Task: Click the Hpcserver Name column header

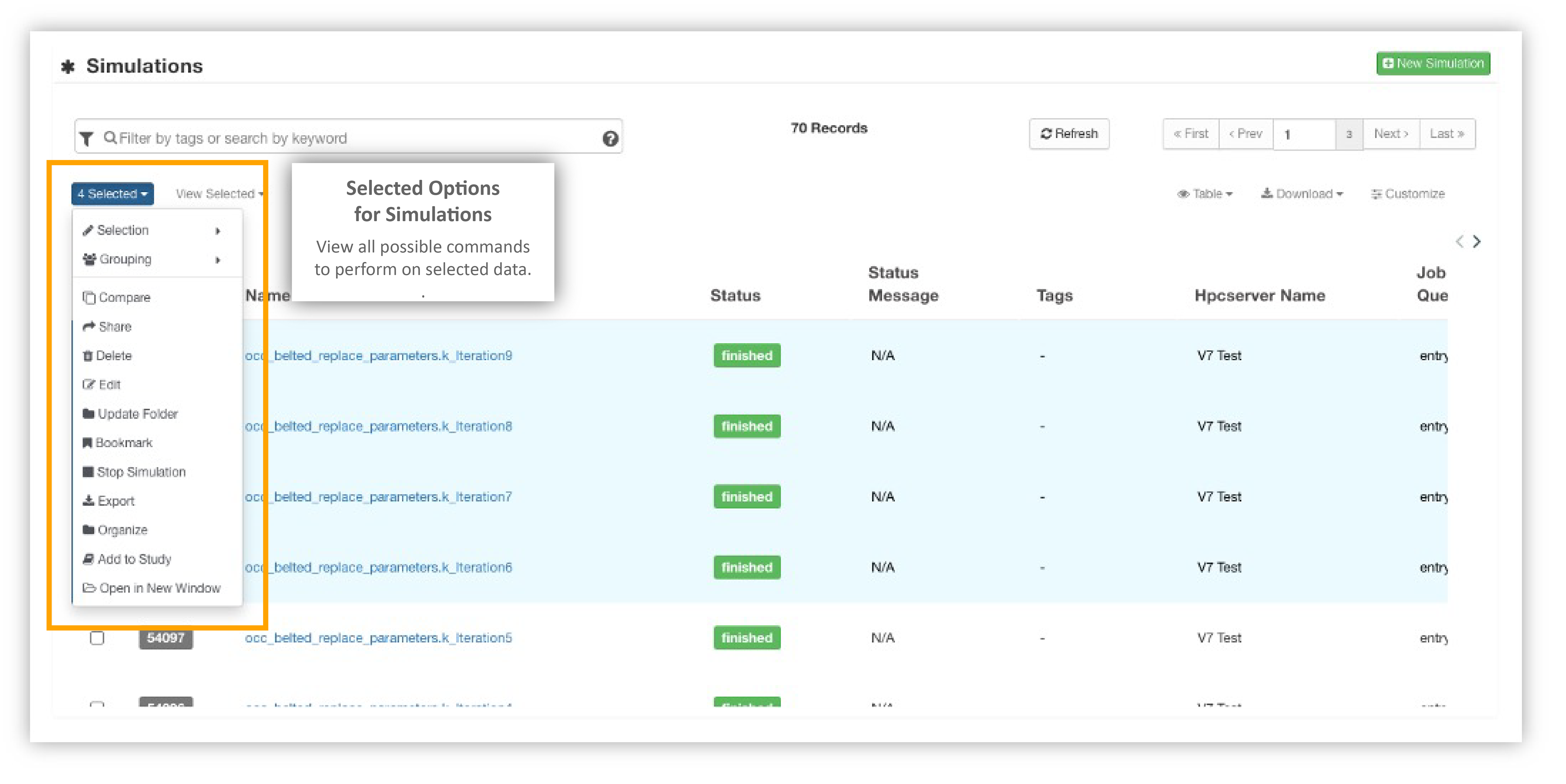Action: click(x=1260, y=296)
